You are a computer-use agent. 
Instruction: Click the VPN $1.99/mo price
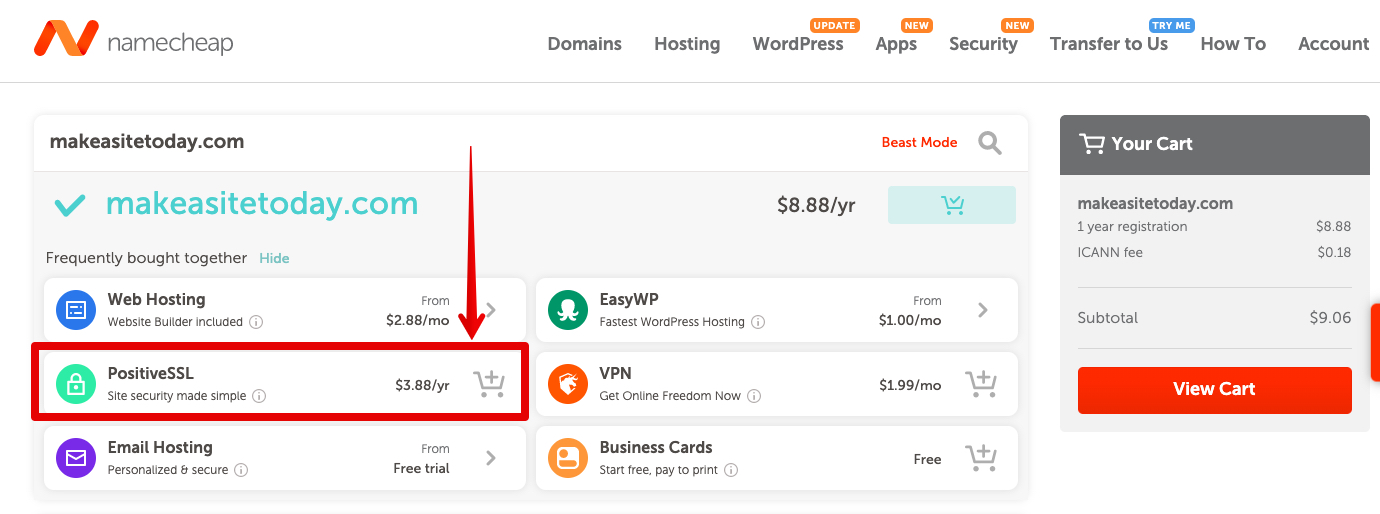click(910, 385)
